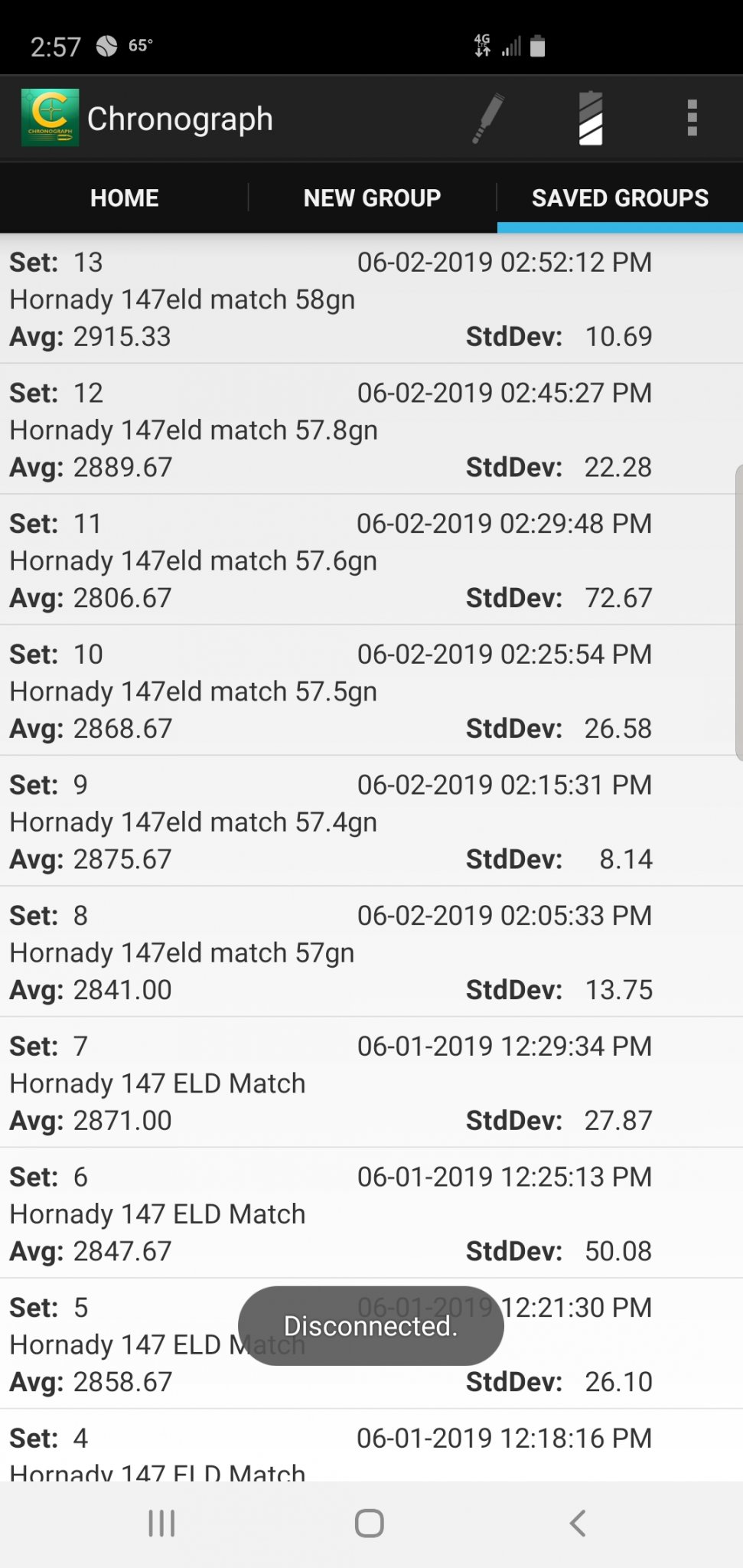Tap the pen edit icon

point(487,118)
